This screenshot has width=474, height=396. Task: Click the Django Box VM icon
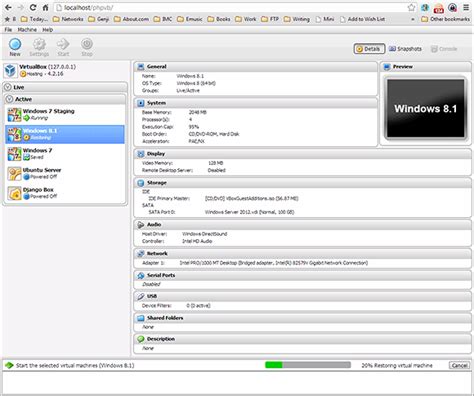pyautogui.click(x=14, y=193)
